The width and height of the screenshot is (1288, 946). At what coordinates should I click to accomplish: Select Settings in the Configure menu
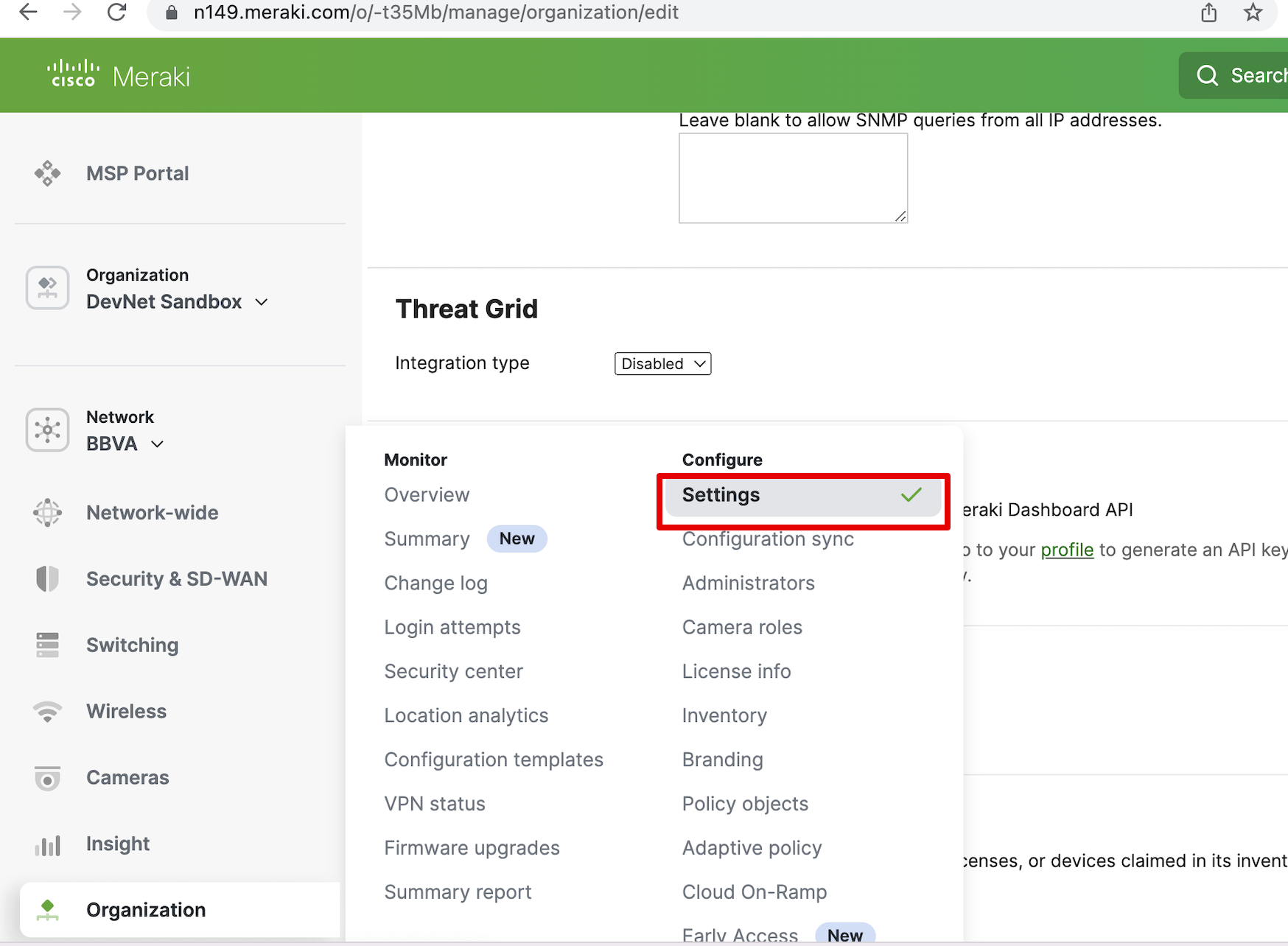(802, 495)
